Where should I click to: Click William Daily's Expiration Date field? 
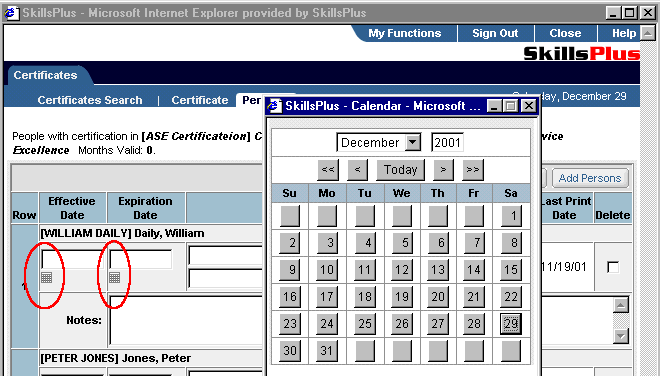pos(141,259)
